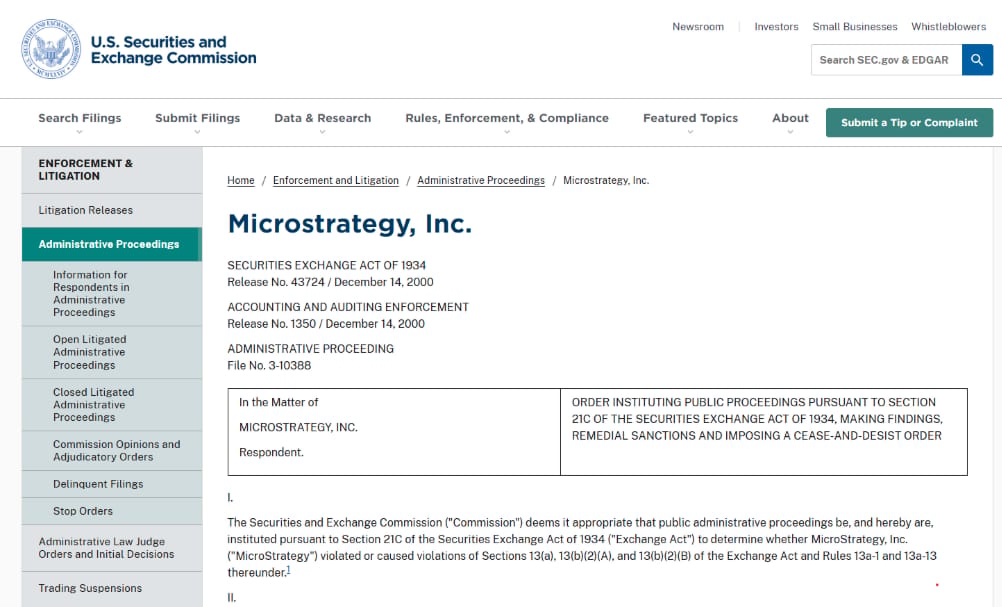Click footnote 1 superscript link

pos(288,570)
